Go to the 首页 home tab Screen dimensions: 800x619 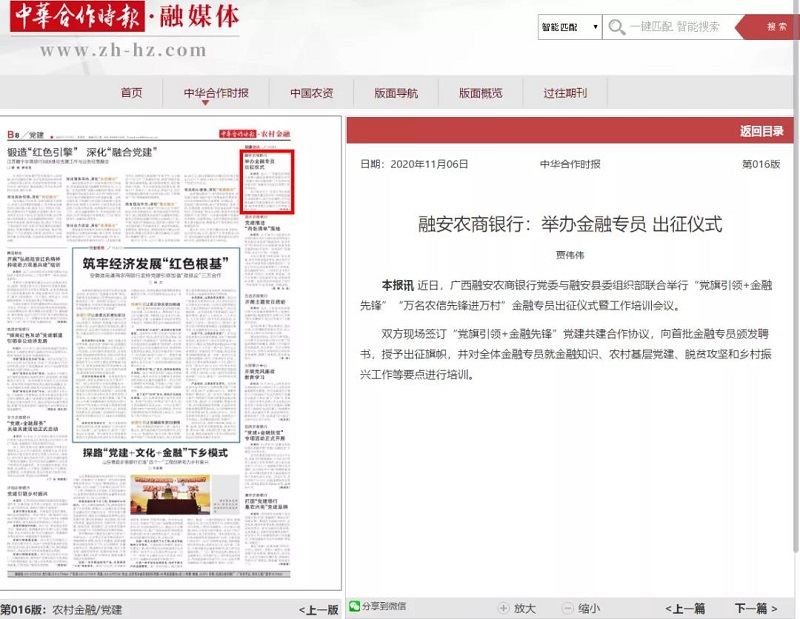[131, 93]
